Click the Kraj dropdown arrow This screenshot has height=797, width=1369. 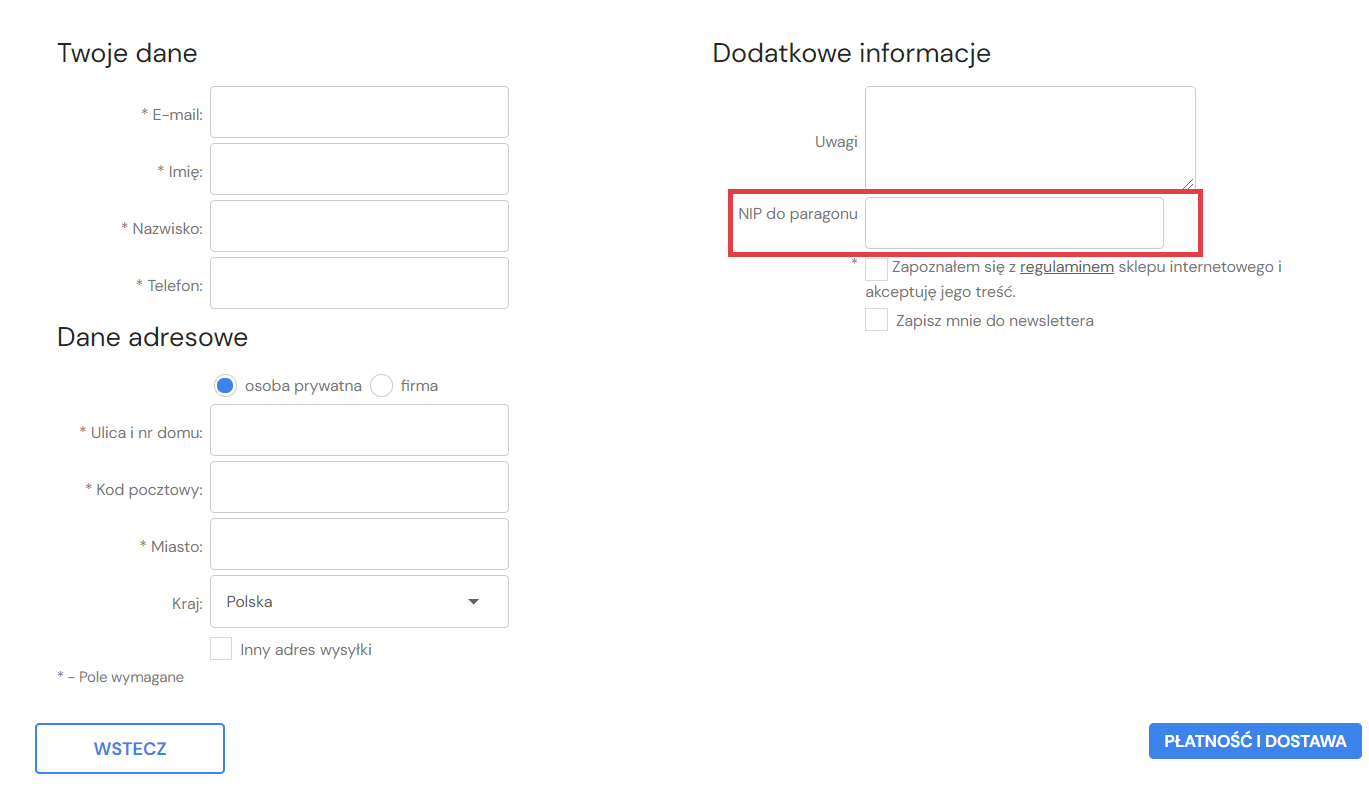[x=474, y=602]
